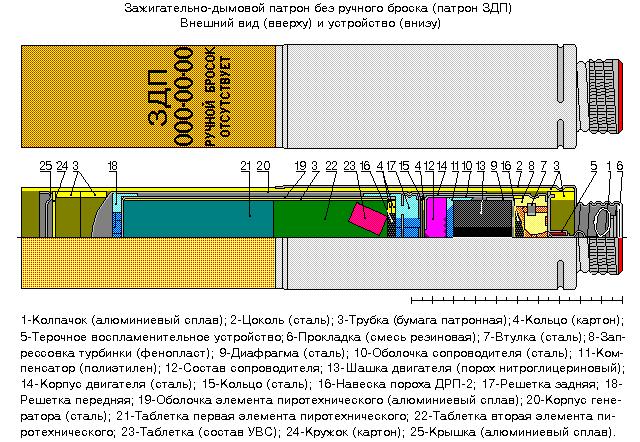Click legend entry '21-Таблетка первая элемента пиротехнического'

click(262, 416)
